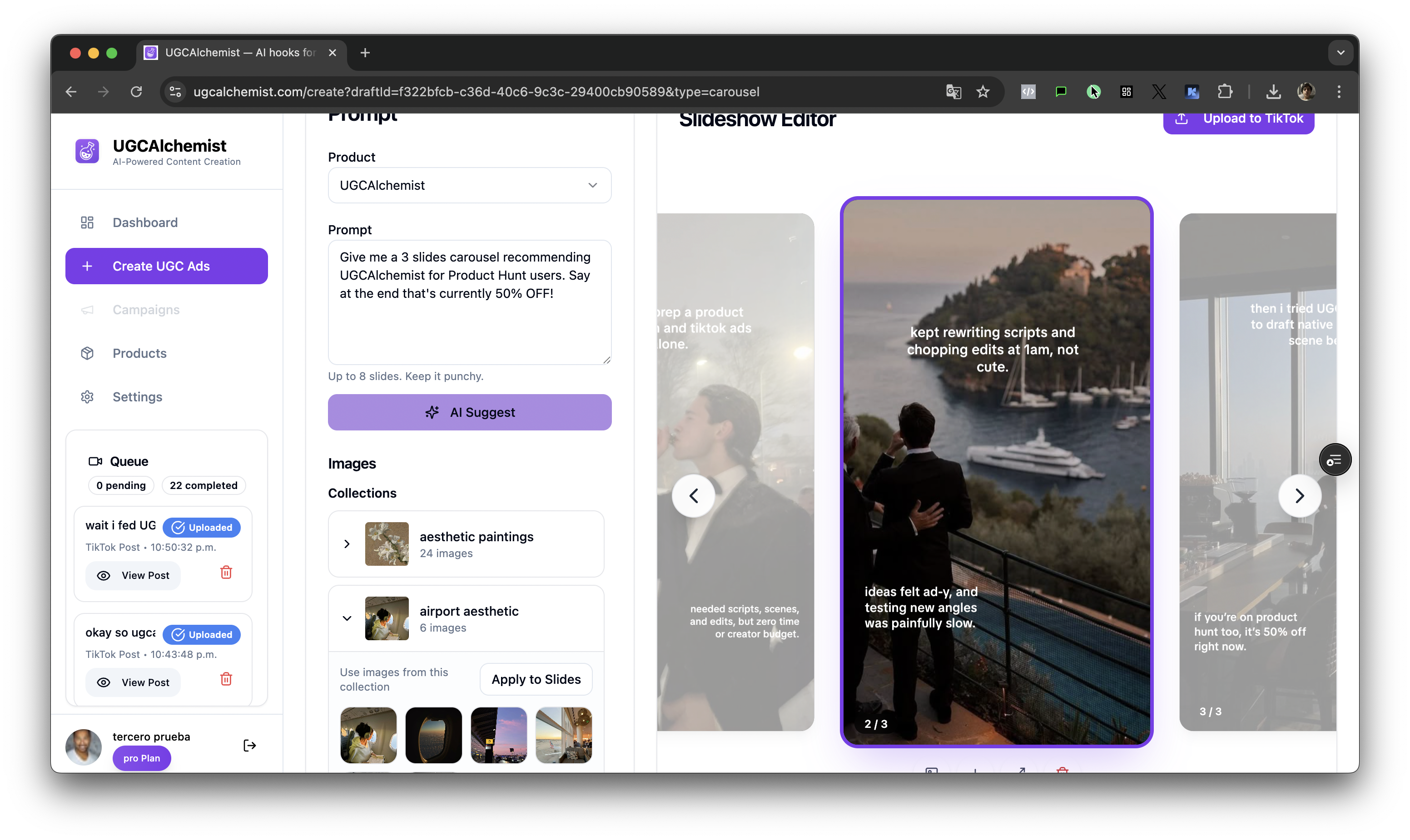The width and height of the screenshot is (1410, 840).
Task: Click the log out icon beside tercero prueba
Action: (249, 746)
